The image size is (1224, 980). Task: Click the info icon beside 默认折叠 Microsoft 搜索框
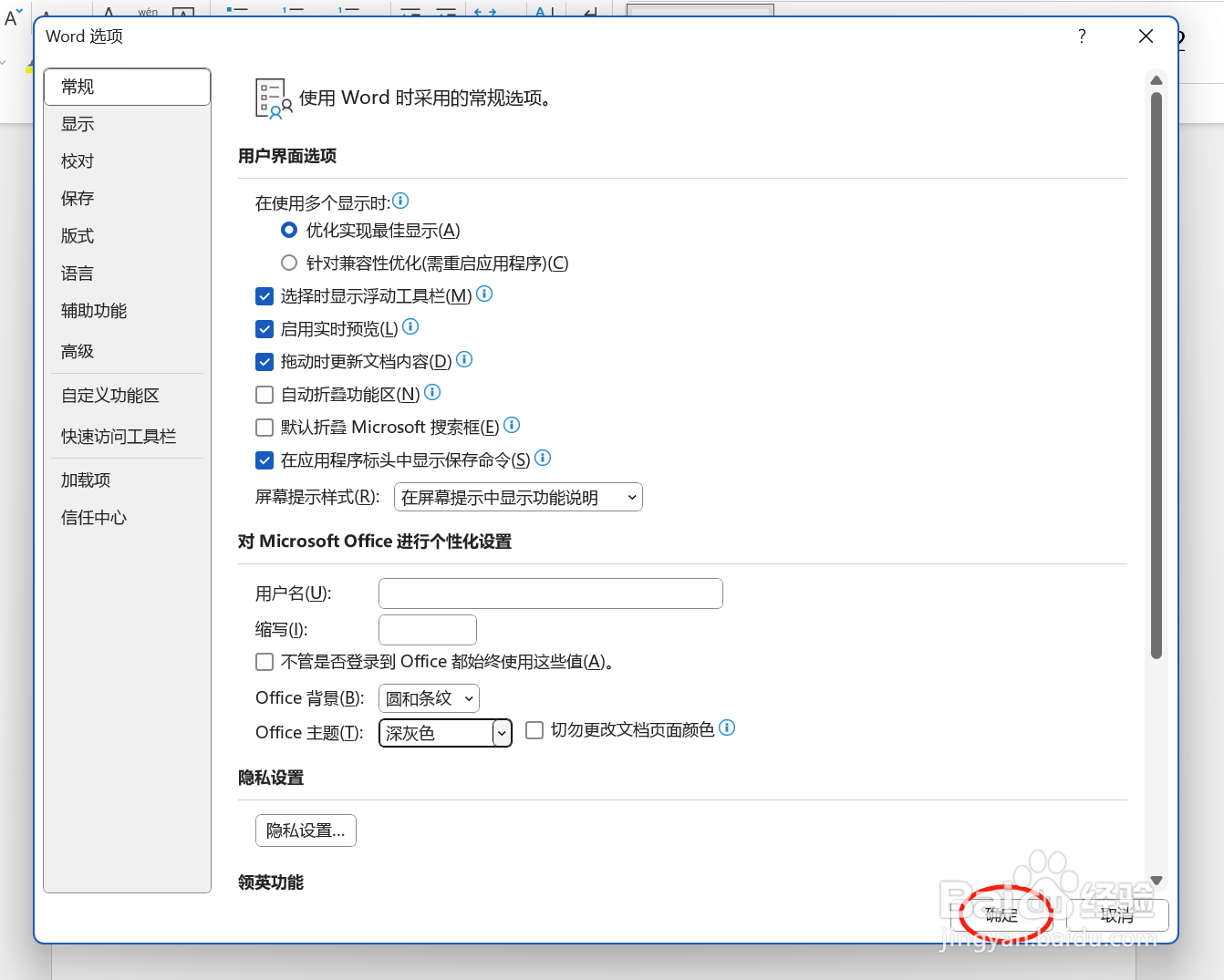[512, 425]
